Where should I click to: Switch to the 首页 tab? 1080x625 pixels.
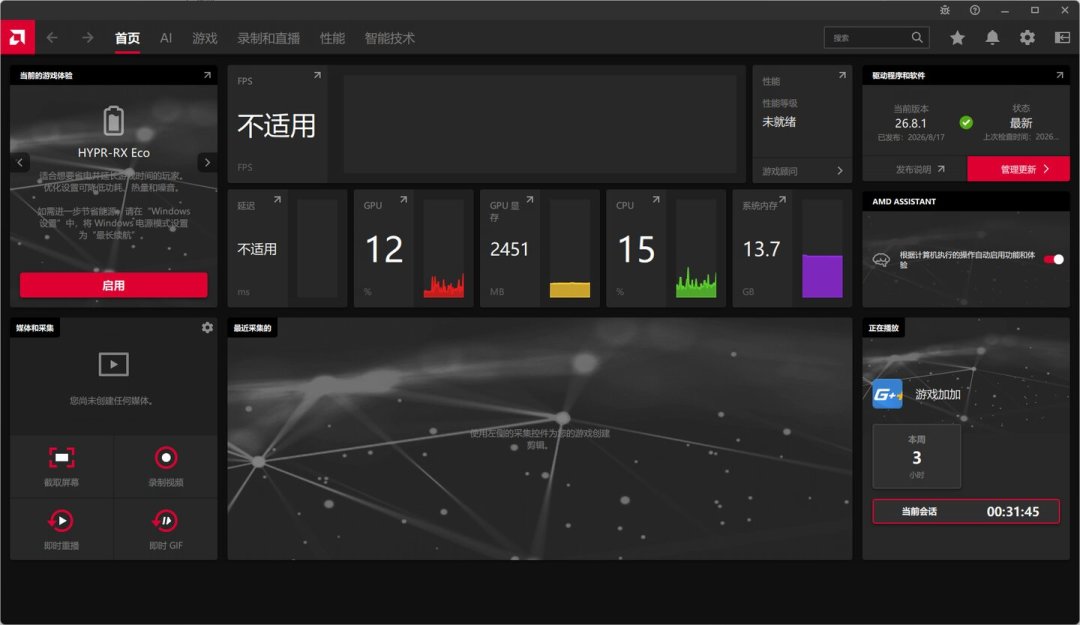tap(127, 39)
